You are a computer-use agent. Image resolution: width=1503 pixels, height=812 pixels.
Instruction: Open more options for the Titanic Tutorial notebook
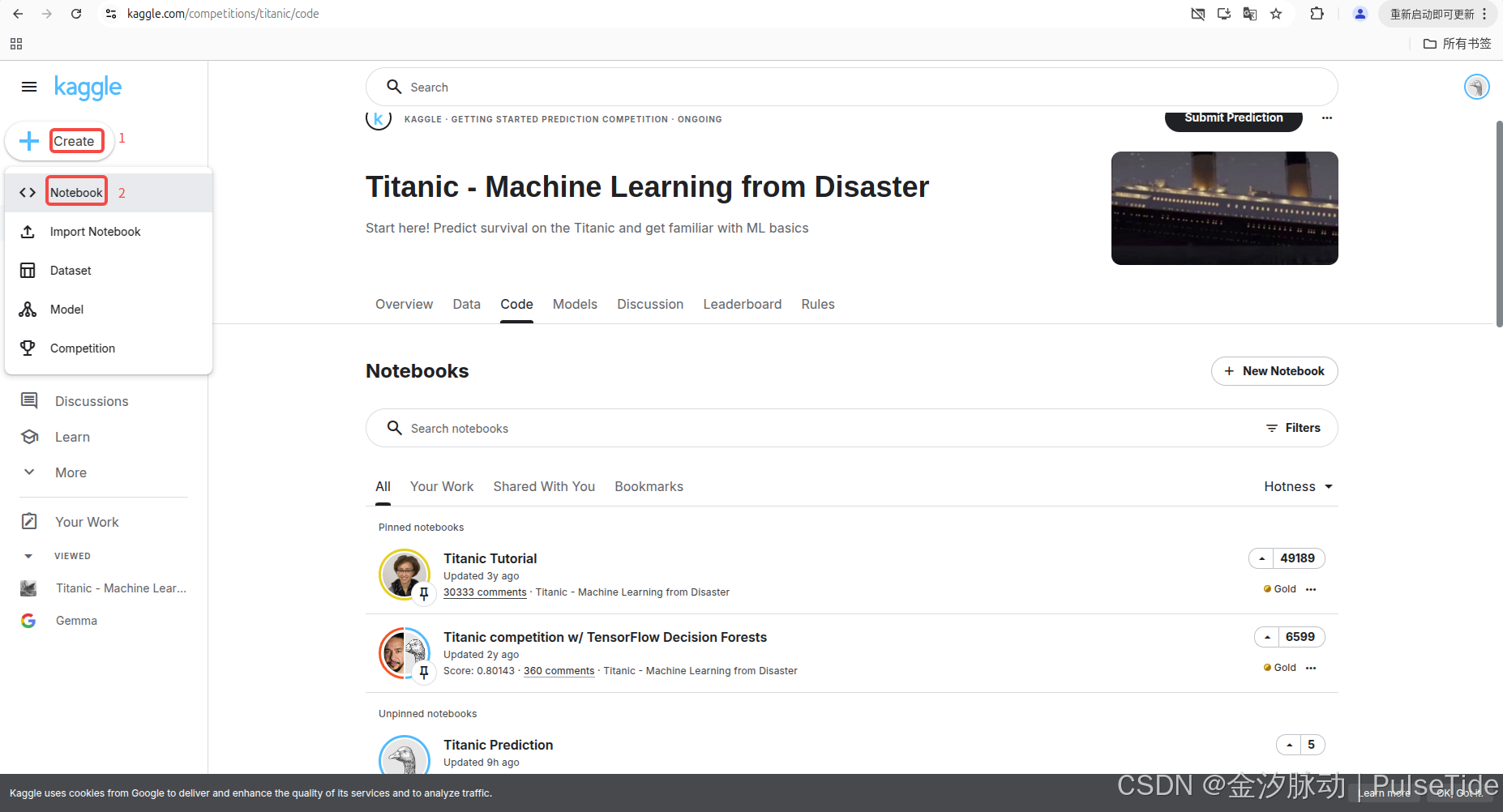tap(1311, 589)
